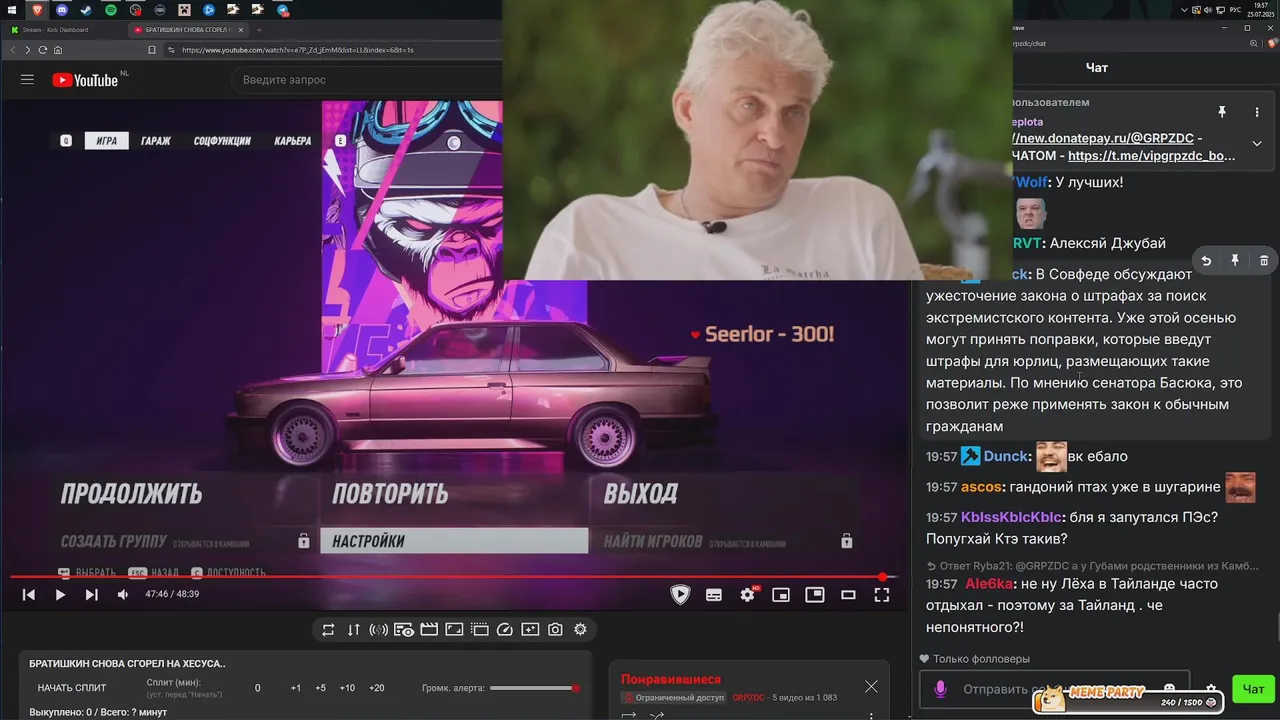Click the green Чат send button
The width and height of the screenshot is (1280, 720).
pyautogui.click(x=1253, y=689)
